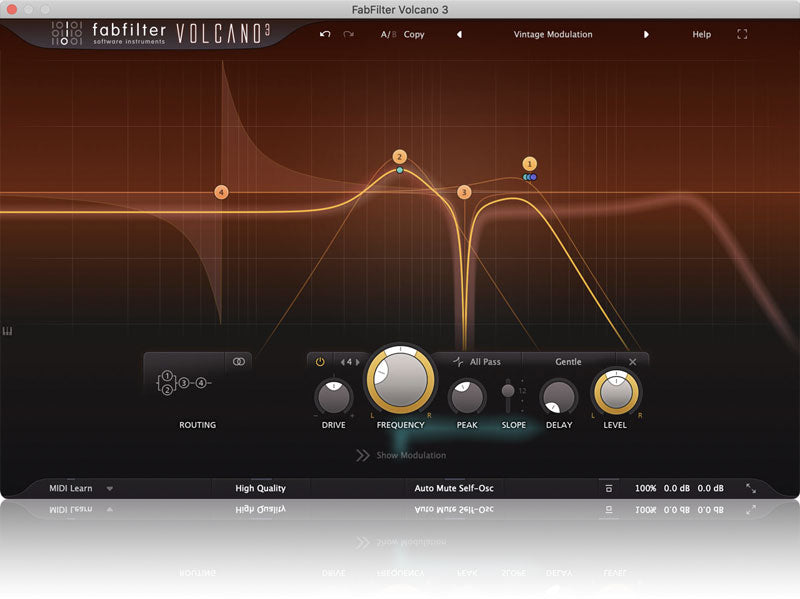800x599 pixels.
Task: Show the piano keyboard display icon
Action: coord(7,332)
